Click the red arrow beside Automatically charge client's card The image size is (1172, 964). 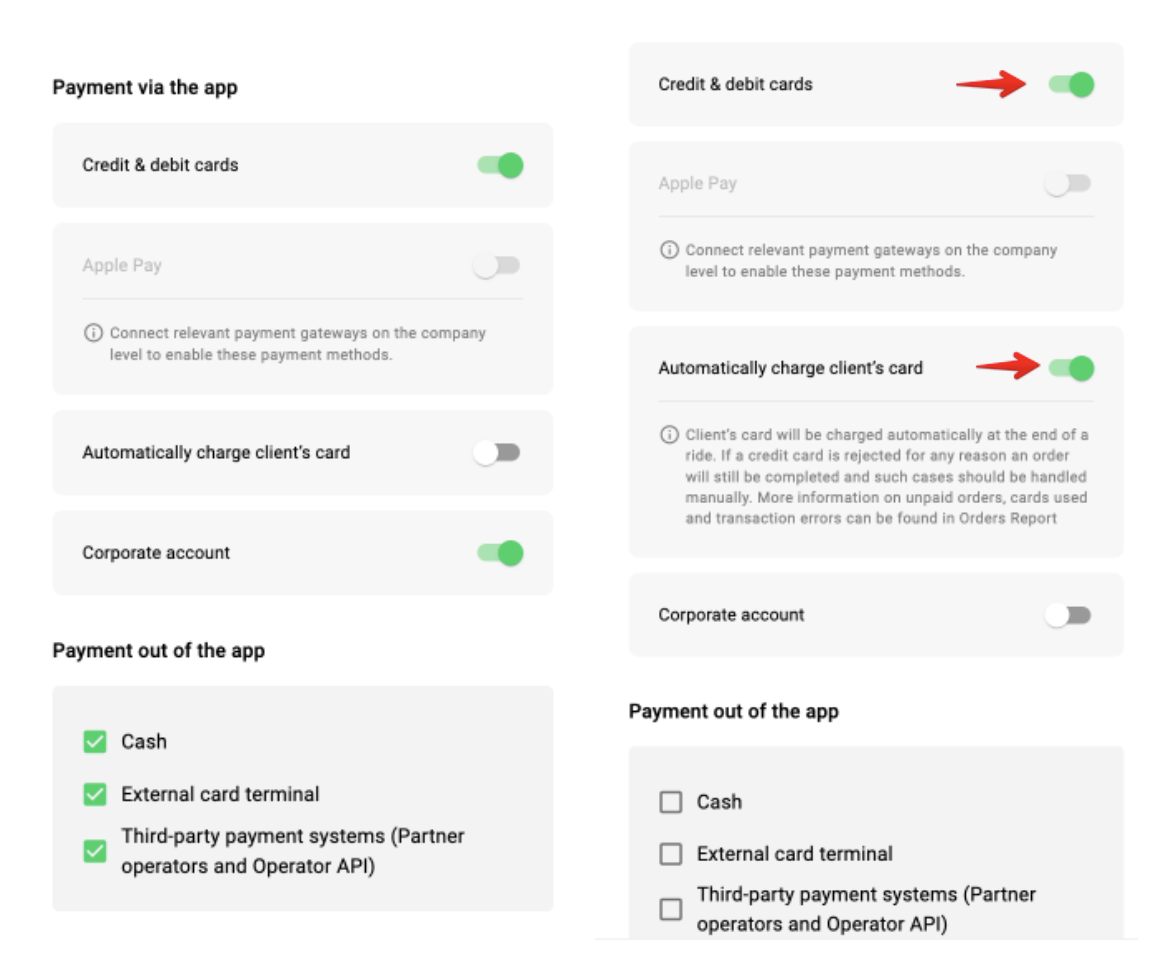click(1009, 367)
